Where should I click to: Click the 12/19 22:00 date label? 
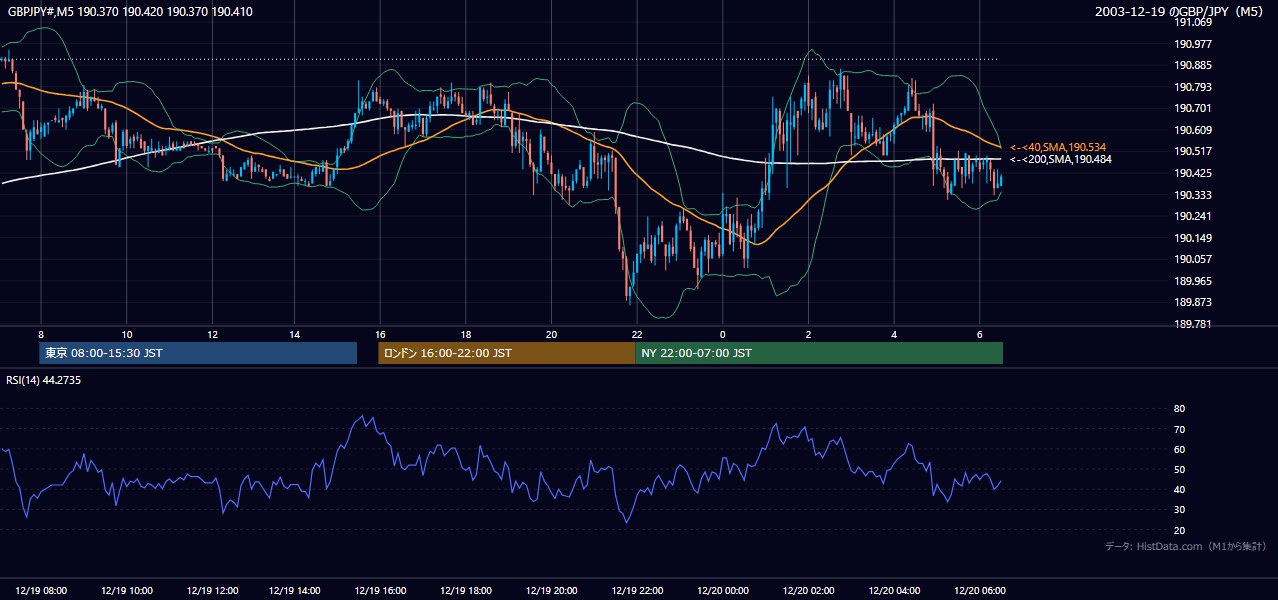coord(637,591)
